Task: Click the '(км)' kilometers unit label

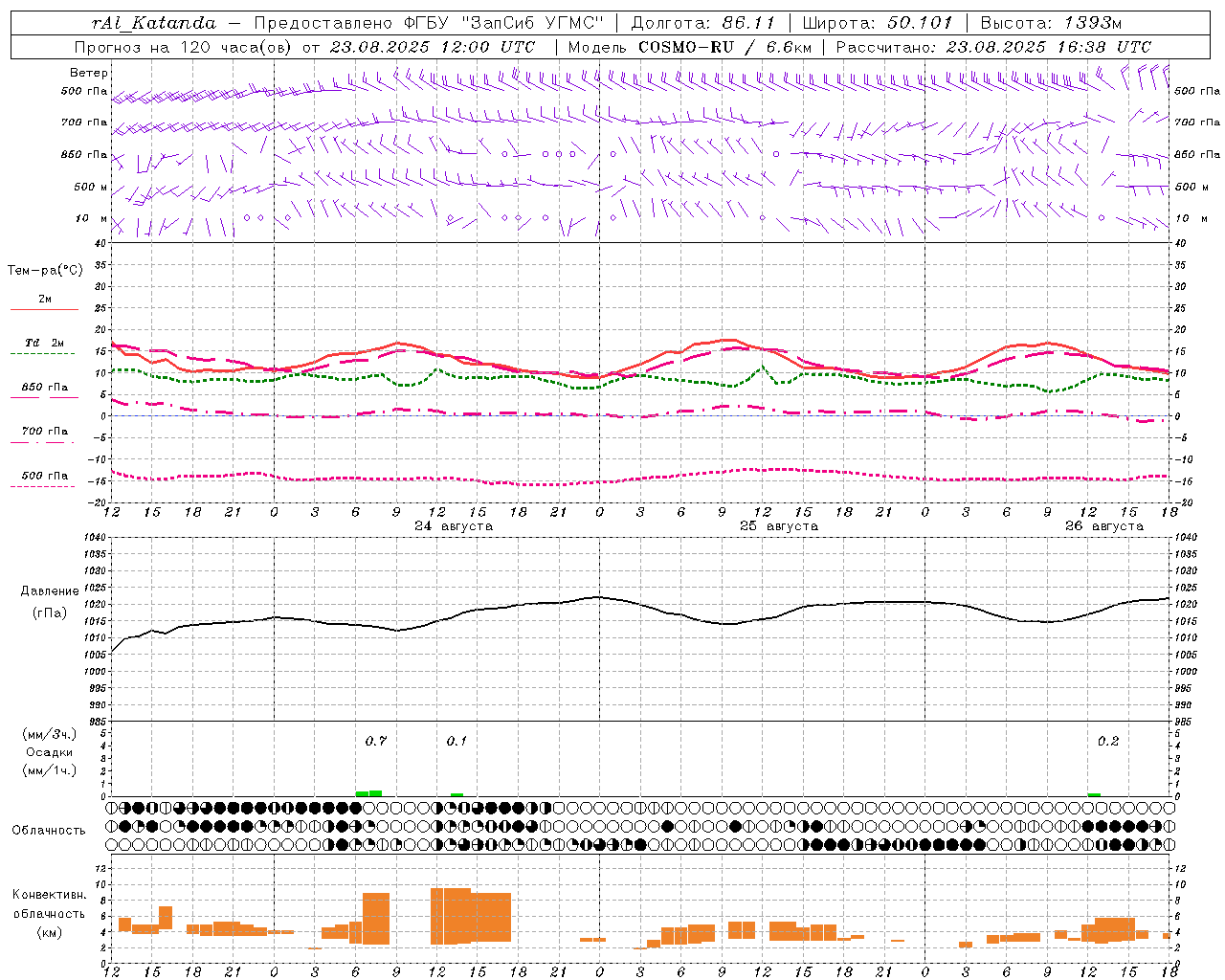Action: (x=49, y=932)
